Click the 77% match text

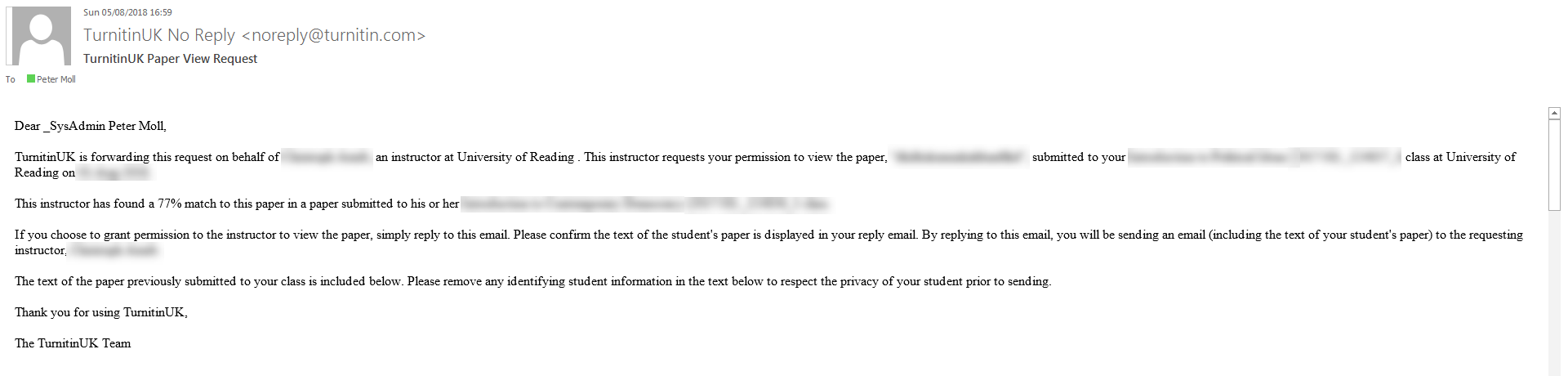coord(169,204)
